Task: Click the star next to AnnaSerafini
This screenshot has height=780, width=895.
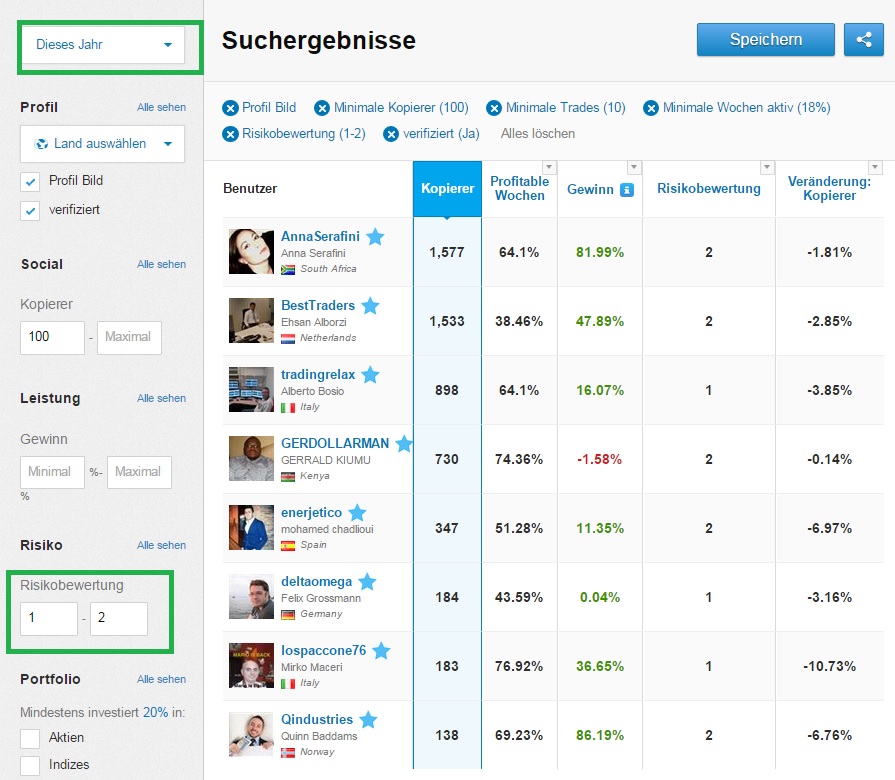Action: click(x=375, y=237)
